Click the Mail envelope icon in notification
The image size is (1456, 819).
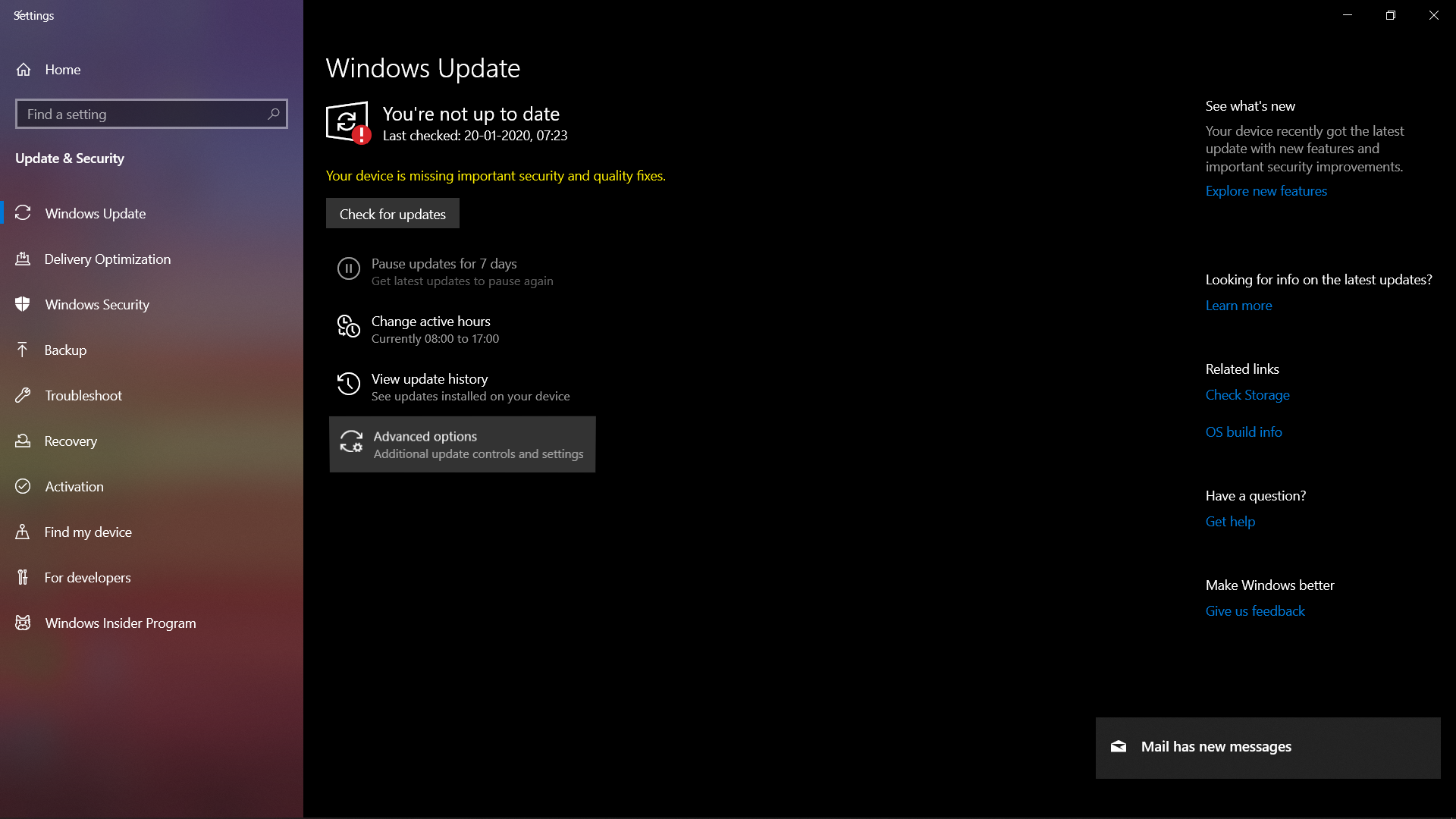[1119, 747]
